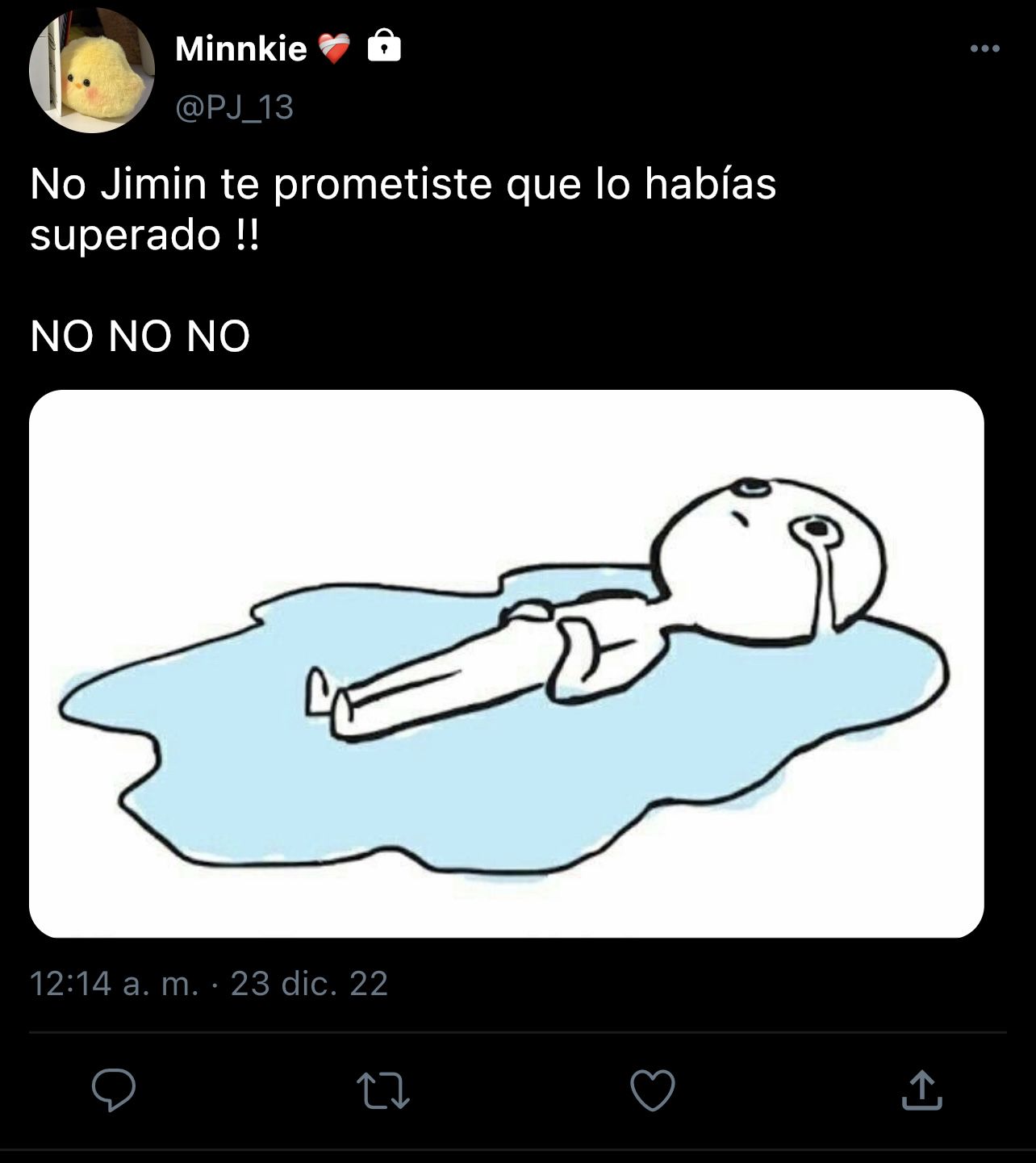Click the word "Jimin" in the tweet
Image resolution: width=1036 pixels, height=1163 pixels.
(x=154, y=184)
